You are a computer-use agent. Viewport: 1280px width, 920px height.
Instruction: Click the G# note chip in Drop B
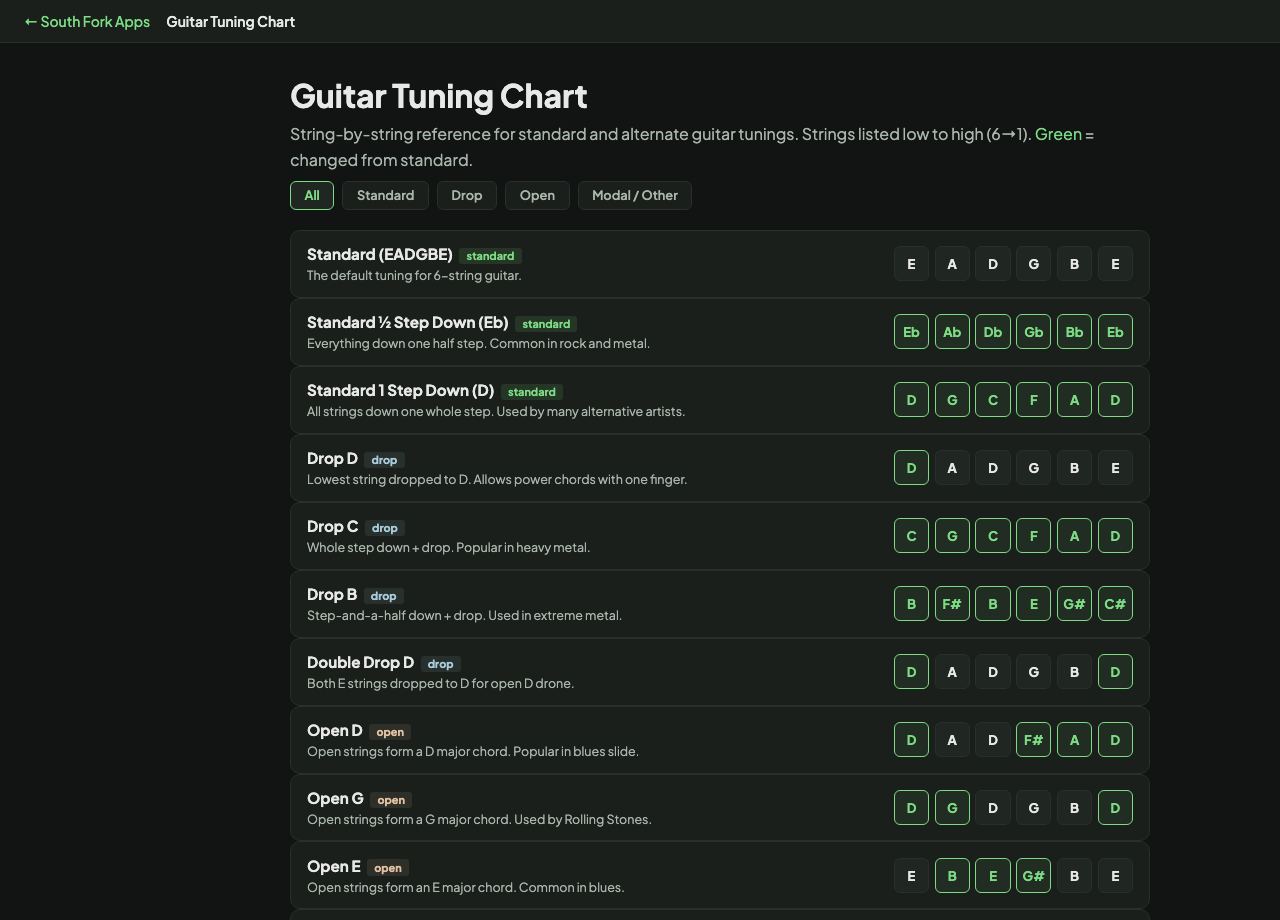pos(1075,604)
